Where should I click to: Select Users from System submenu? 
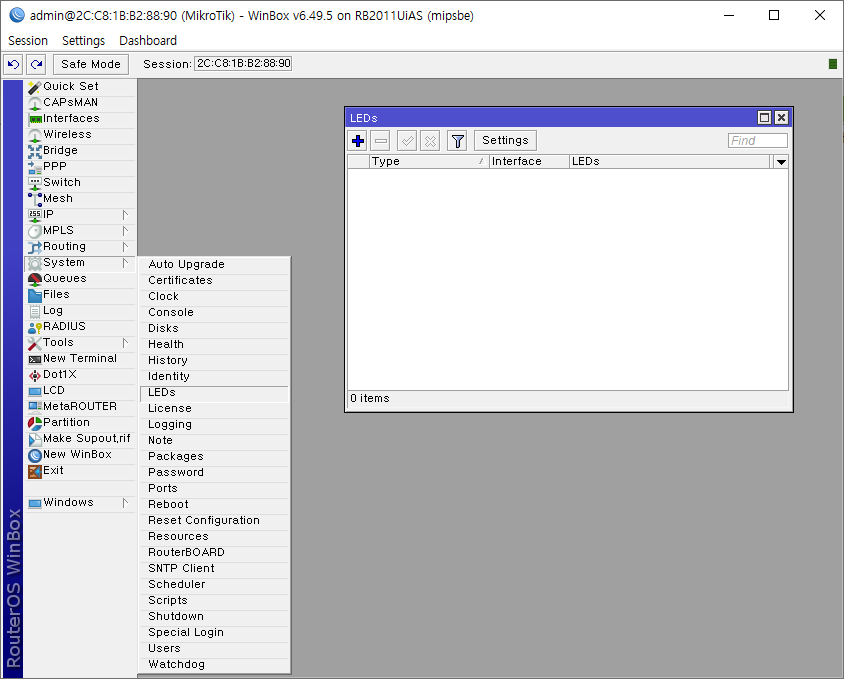coord(214,648)
